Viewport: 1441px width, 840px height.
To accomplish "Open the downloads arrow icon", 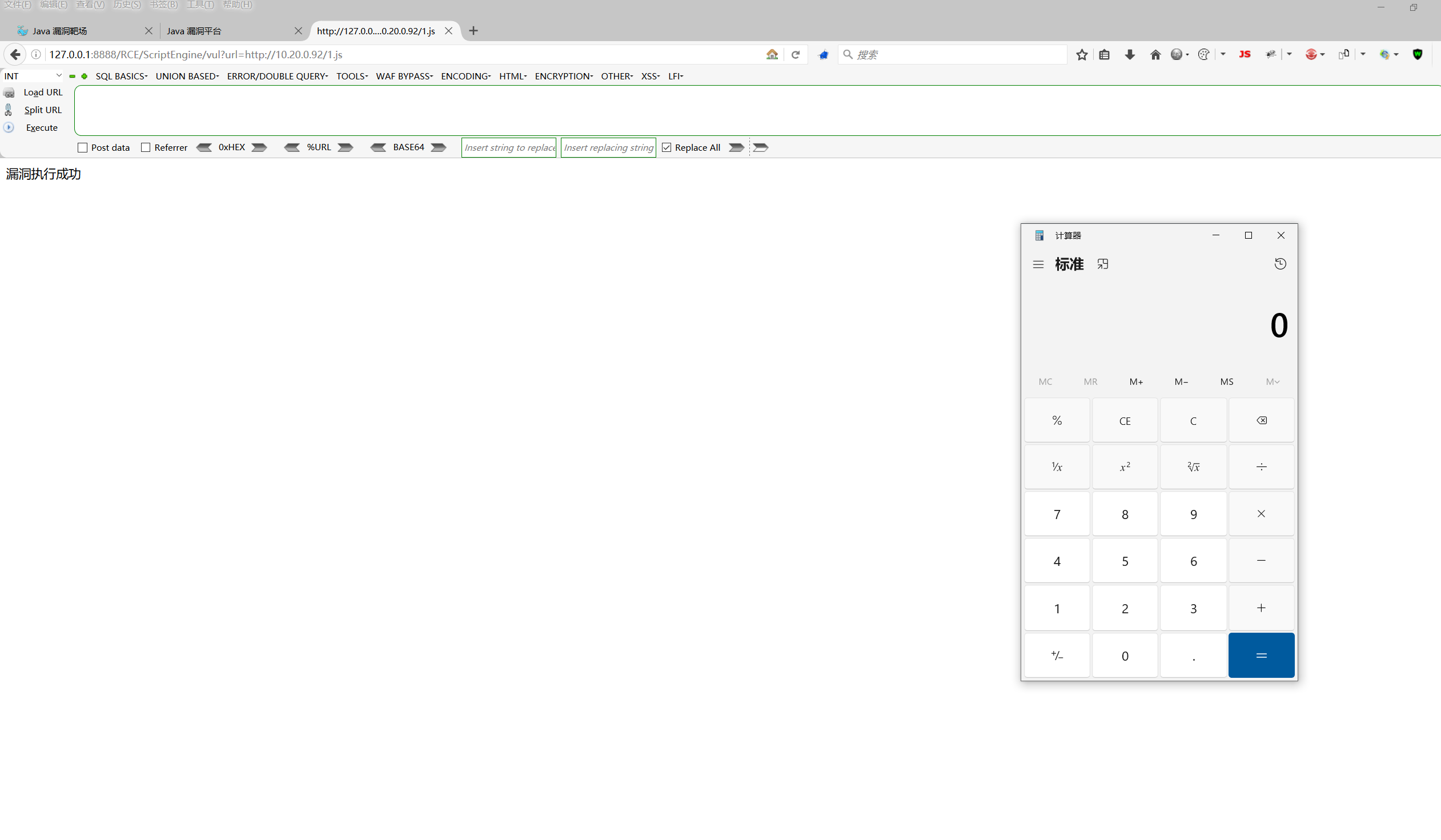I will click(x=1129, y=55).
